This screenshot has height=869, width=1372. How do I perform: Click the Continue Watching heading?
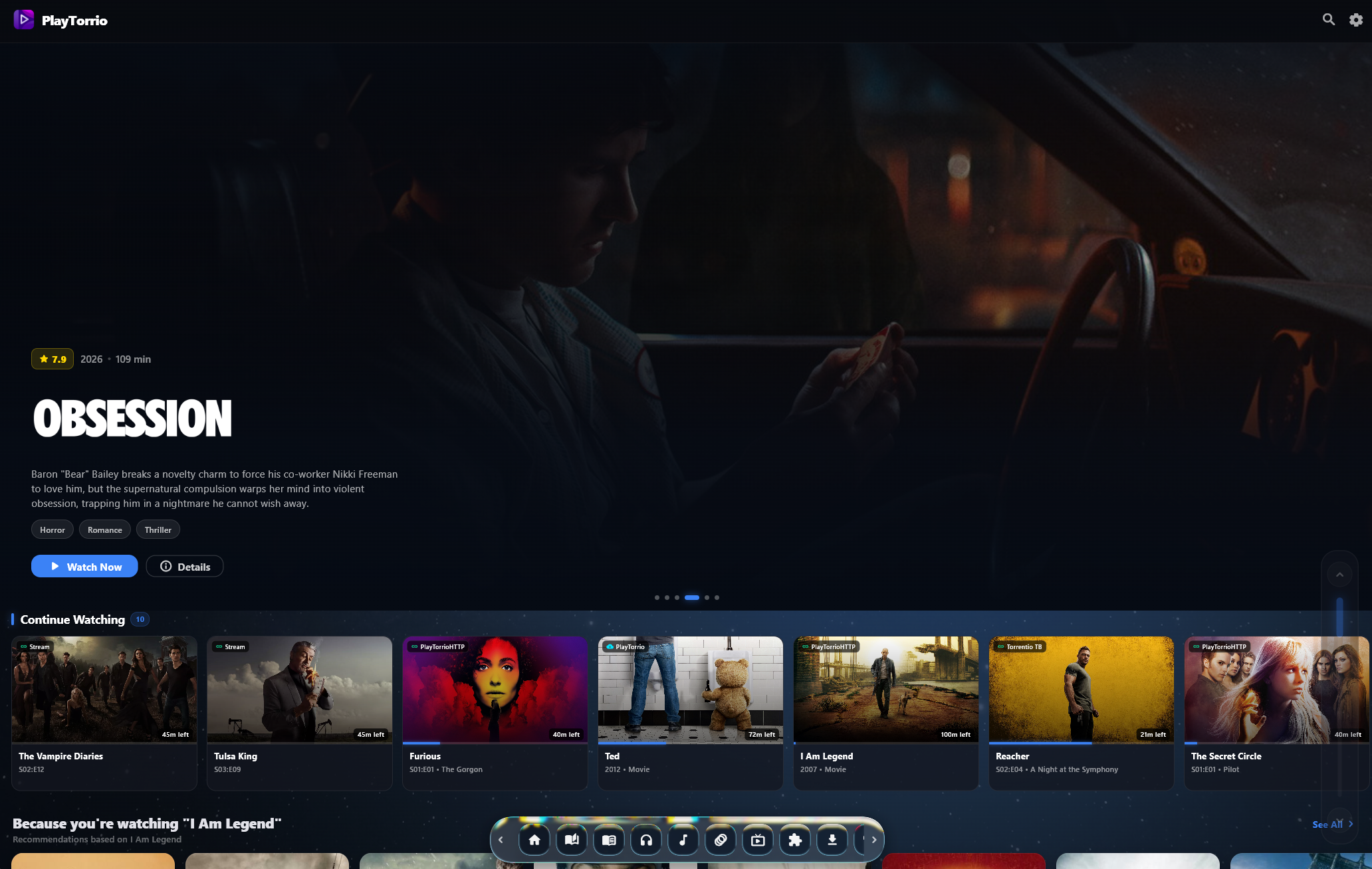pos(72,619)
